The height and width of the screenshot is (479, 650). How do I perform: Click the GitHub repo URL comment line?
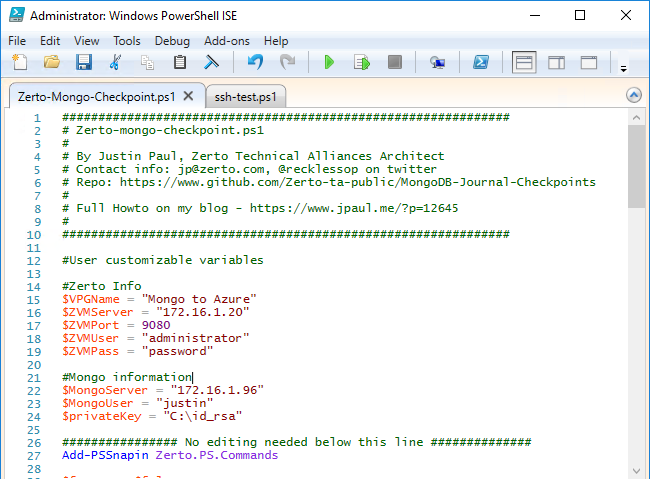click(329, 182)
